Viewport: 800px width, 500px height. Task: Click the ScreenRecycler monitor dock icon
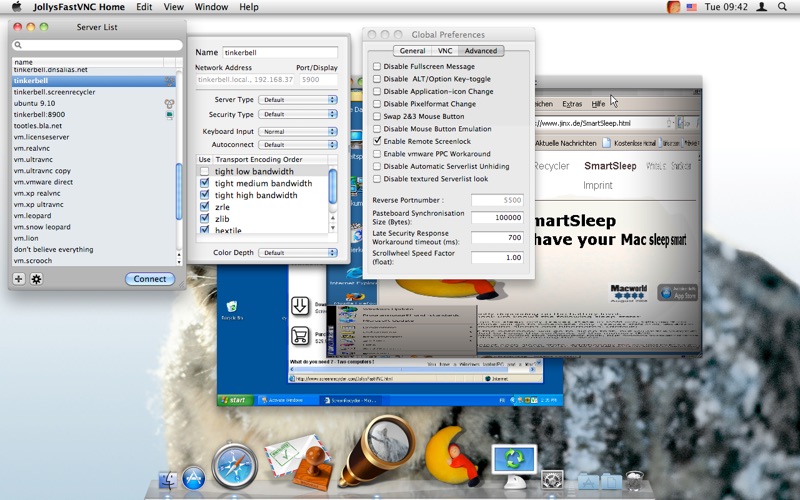[x=515, y=463]
